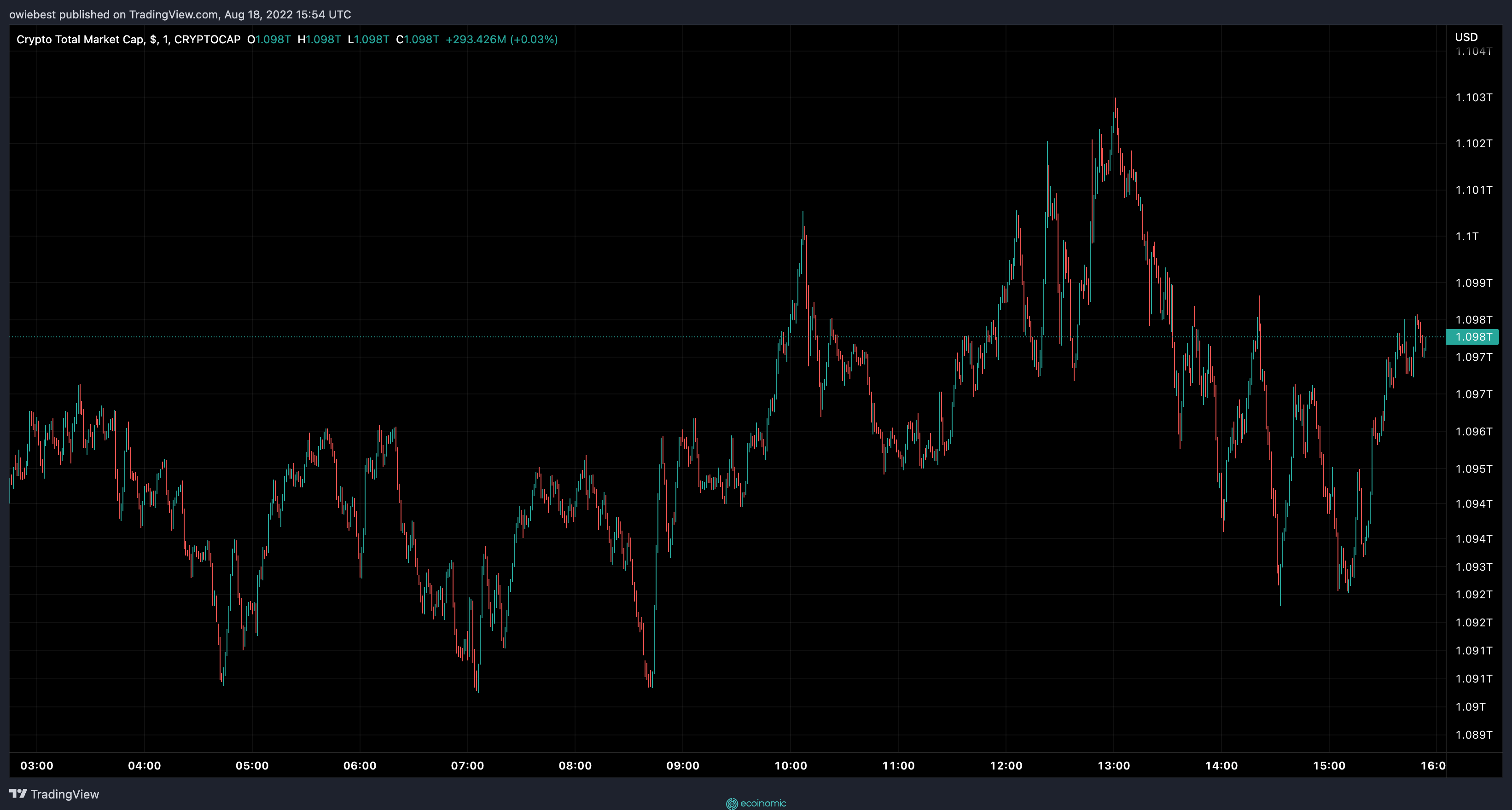1512x810 pixels.
Task: Select the 07:00 time axis label
Action: 467,765
